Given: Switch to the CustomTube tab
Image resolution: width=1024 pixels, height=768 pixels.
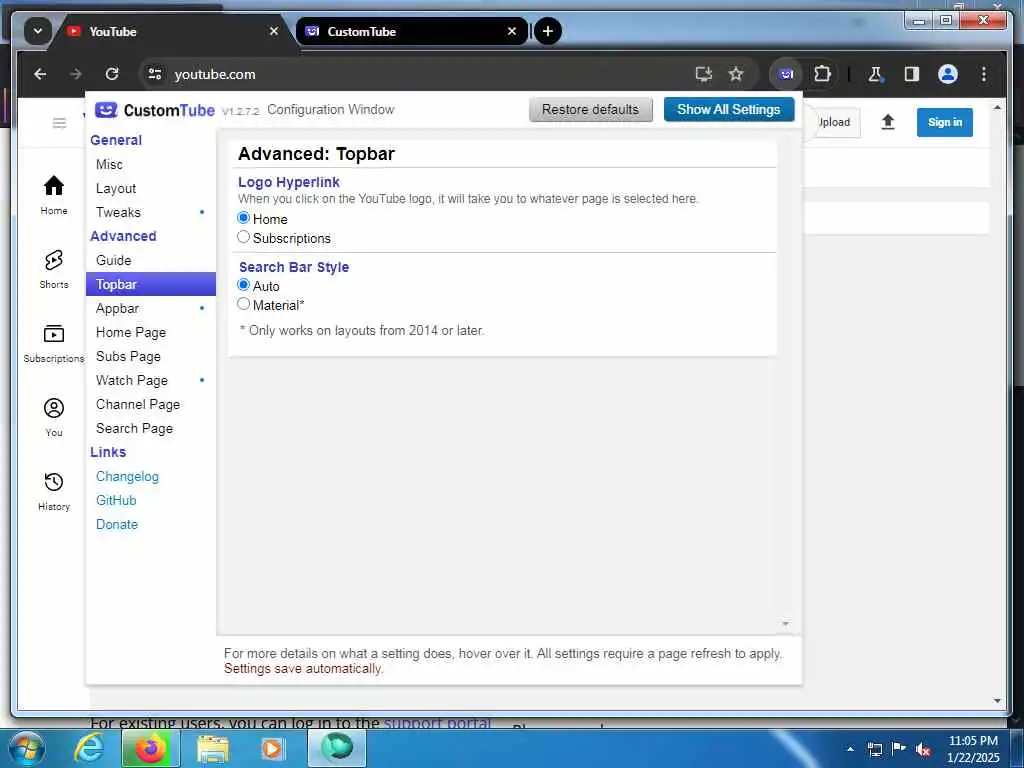Looking at the screenshot, I should click(411, 31).
